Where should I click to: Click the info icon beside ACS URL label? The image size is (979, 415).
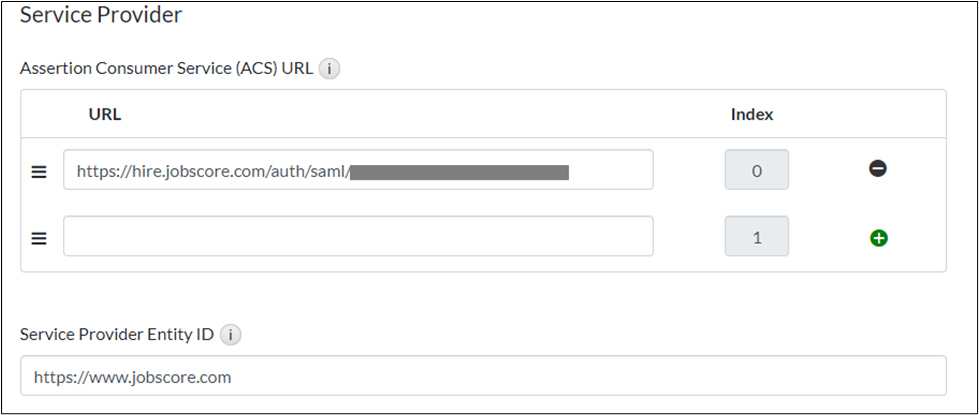click(330, 69)
